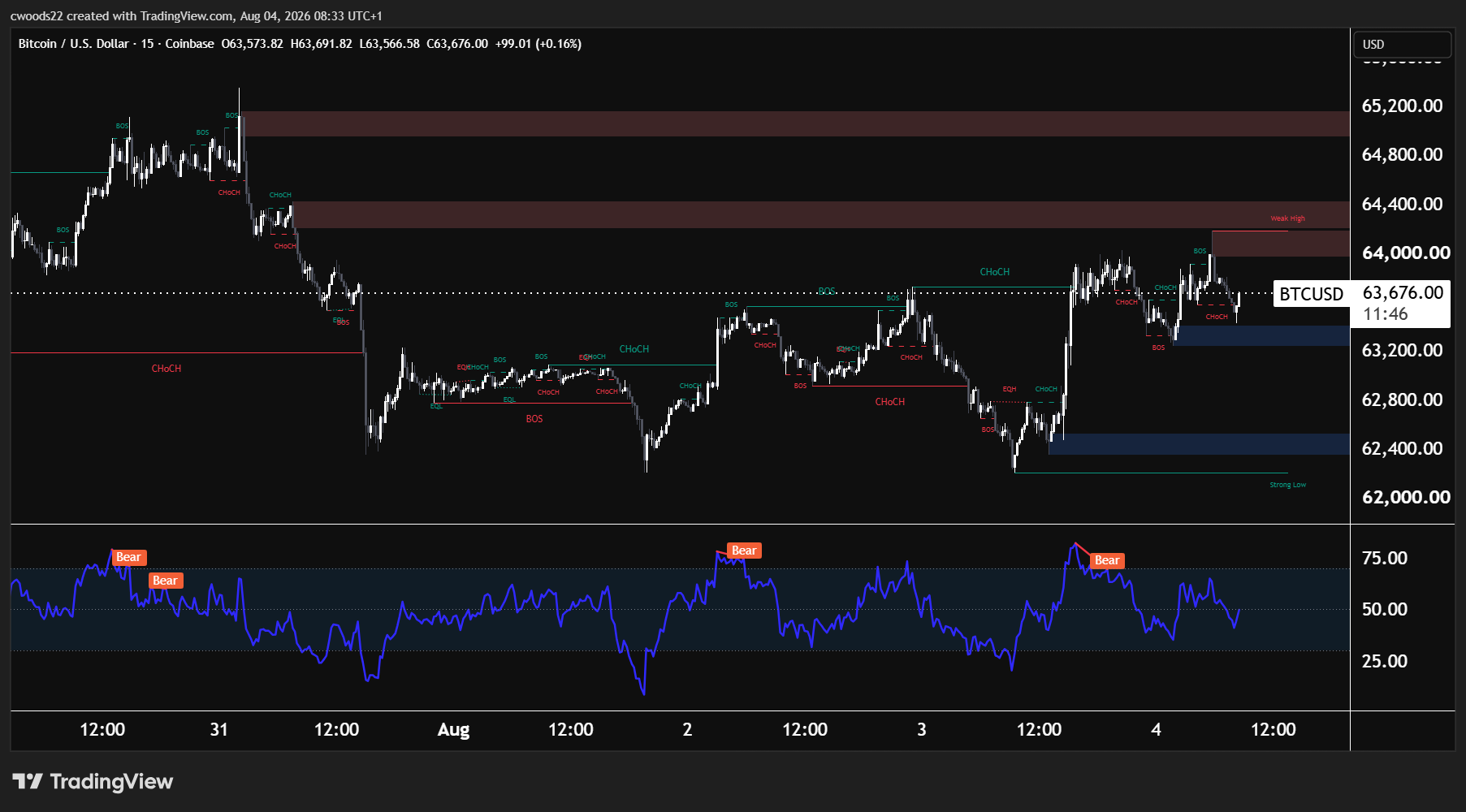Click the 50.00 RSI axis label
Viewport: 1466px width, 812px height.
pyautogui.click(x=1385, y=609)
